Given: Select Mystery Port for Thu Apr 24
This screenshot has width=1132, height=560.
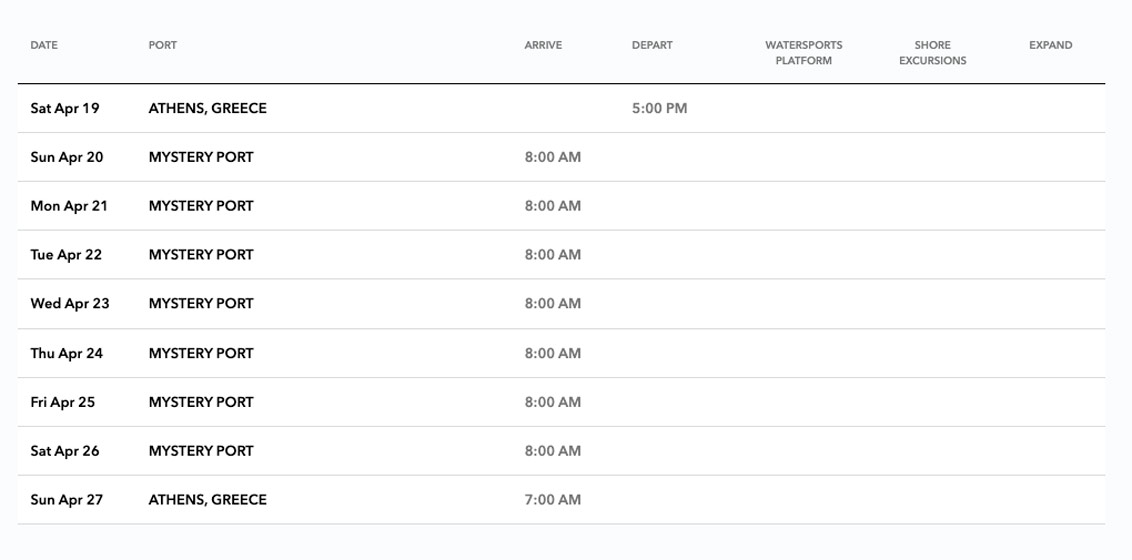Looking at the screenshot, I should (x=201, y=353).
